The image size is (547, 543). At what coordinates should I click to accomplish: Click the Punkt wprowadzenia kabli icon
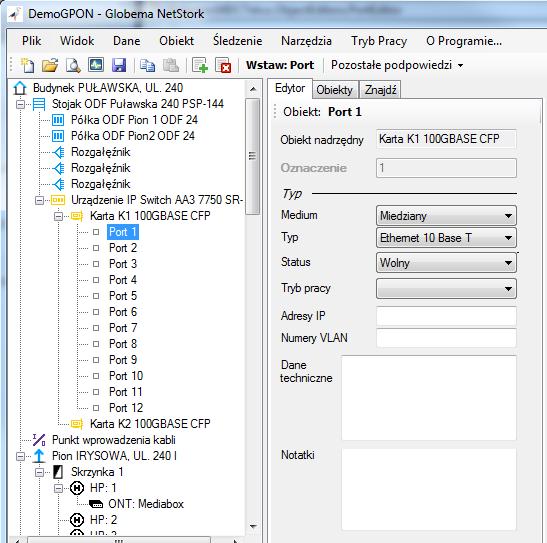pos(39,440)
